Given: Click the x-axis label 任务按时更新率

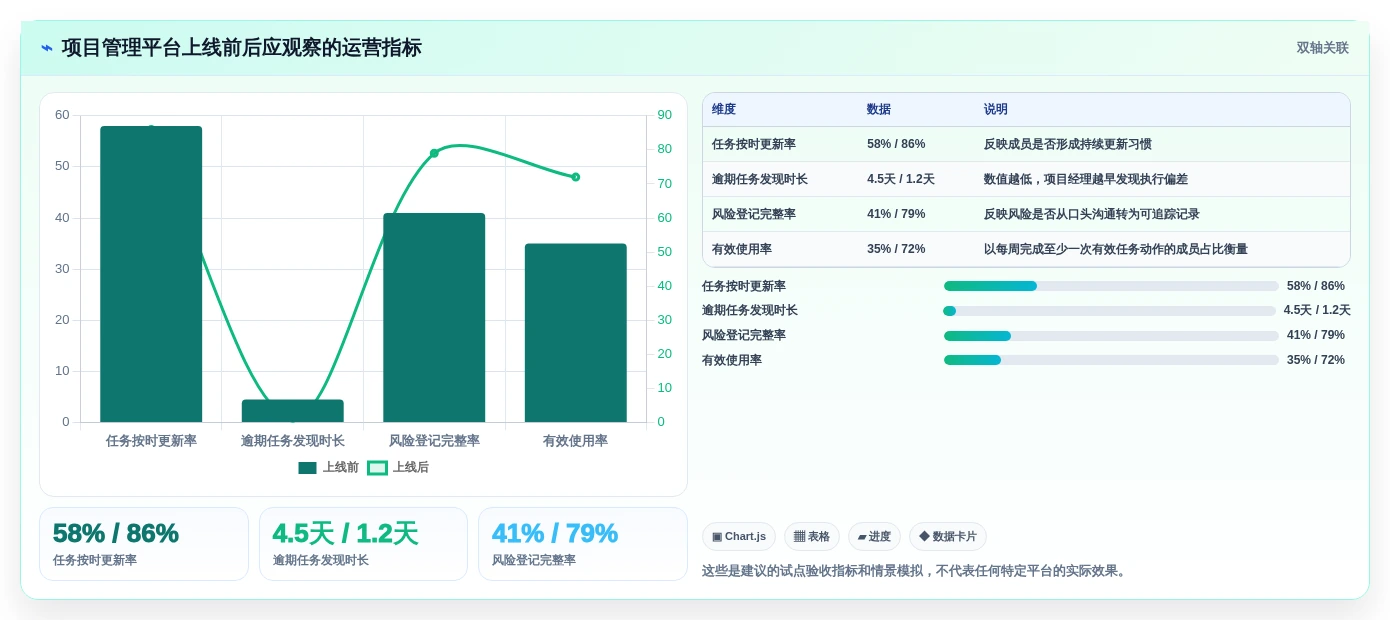Looking at the screenshot, I should 151,441.
